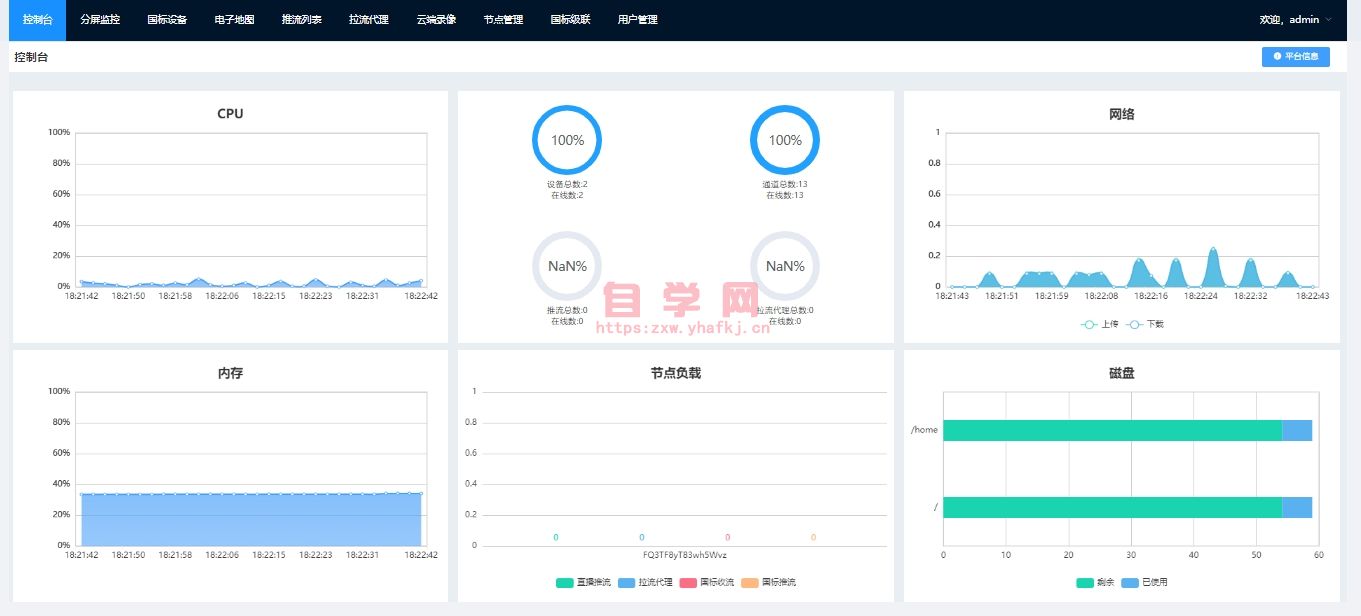The width and height of the screenshot is (1361, 616).
Task: Click the 下载 legend line marker icon
Action: tap(1134, 324)
